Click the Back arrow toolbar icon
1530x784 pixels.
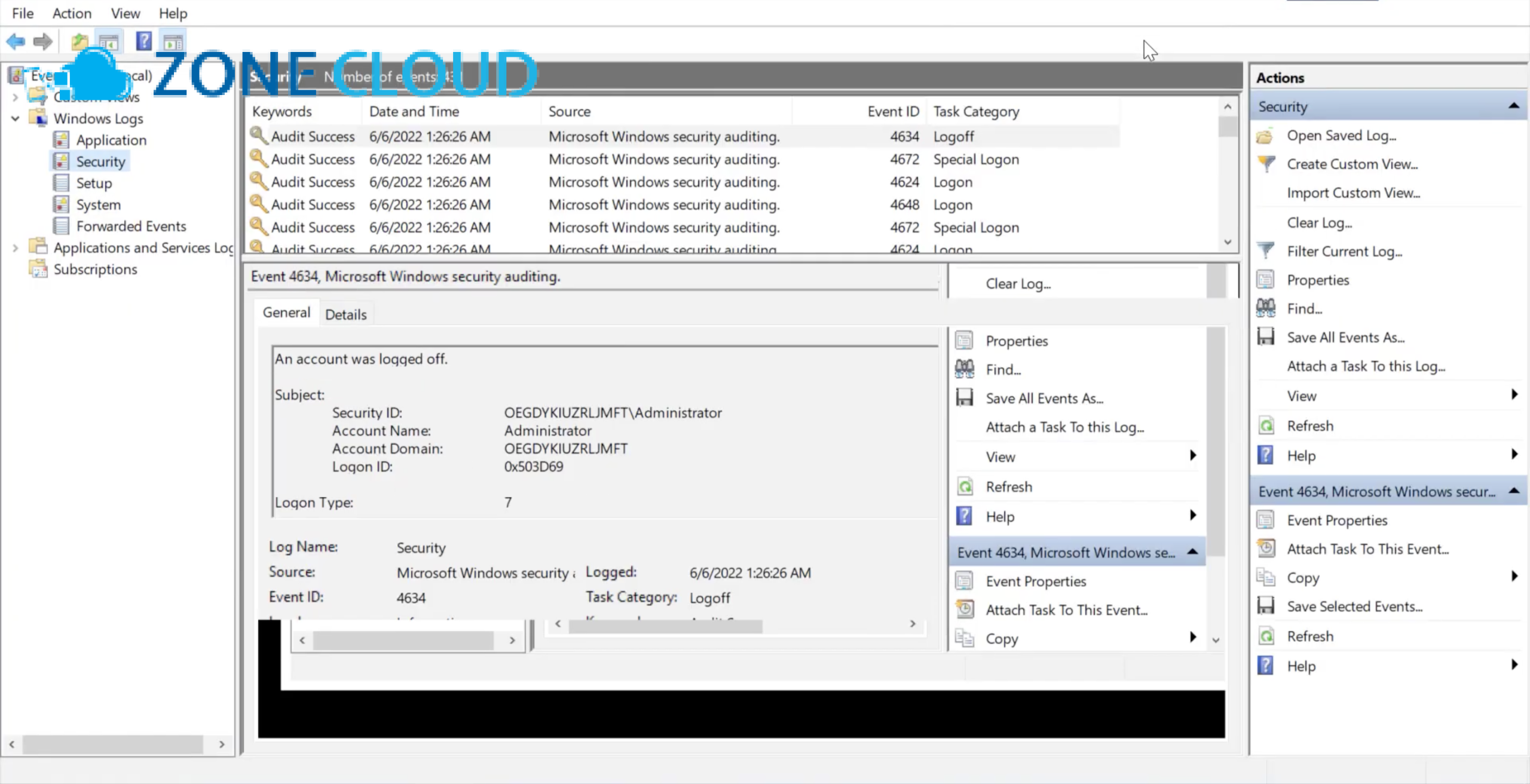pyautogui.click(x=16, y=41)
